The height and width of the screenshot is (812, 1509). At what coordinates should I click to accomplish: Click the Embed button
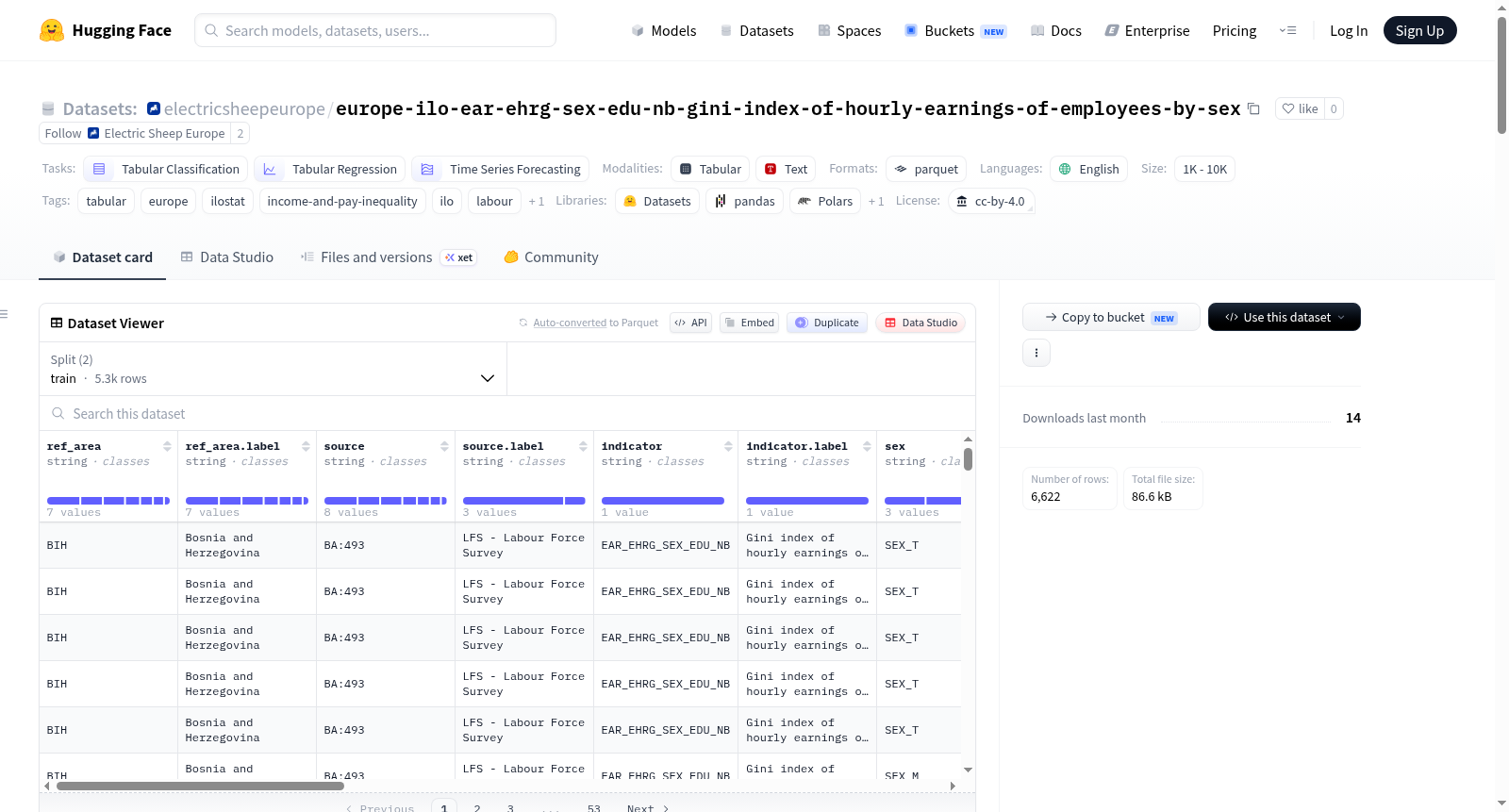pyautogui.click(x=750, y=323)
